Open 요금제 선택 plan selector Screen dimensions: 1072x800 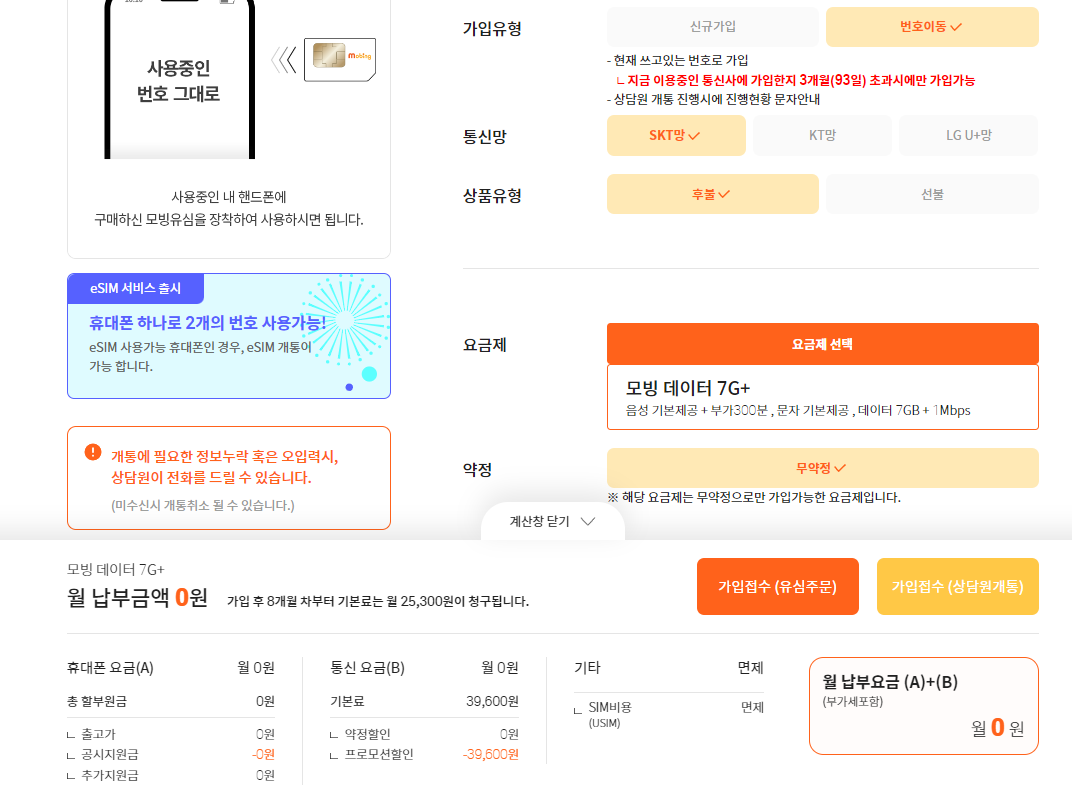(822, 344)
